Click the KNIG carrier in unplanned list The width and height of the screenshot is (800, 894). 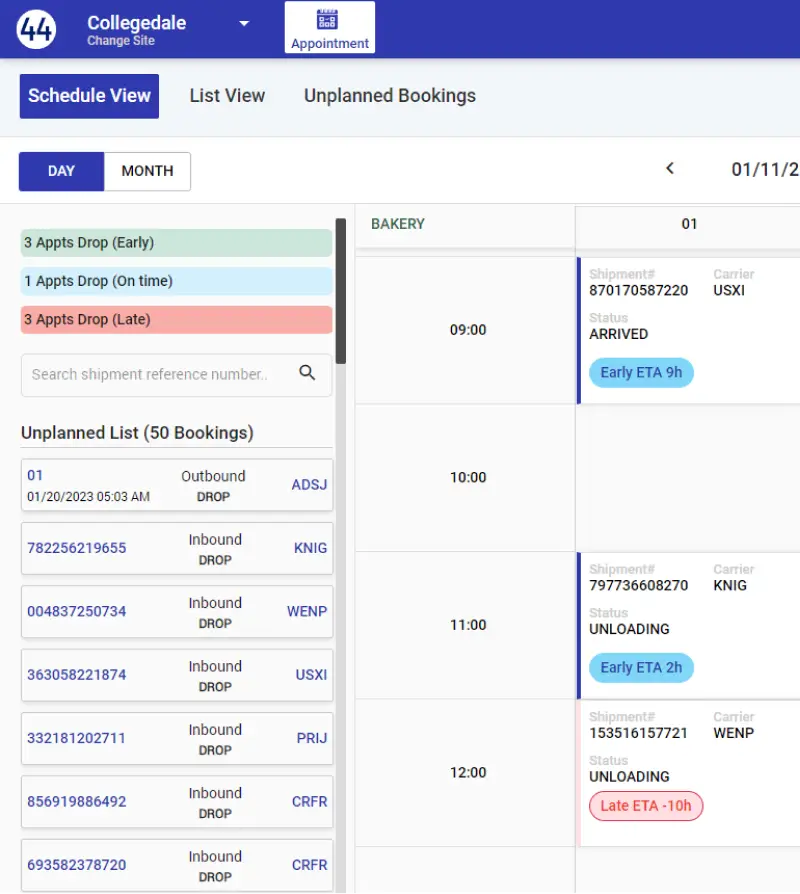pos(310,548)
